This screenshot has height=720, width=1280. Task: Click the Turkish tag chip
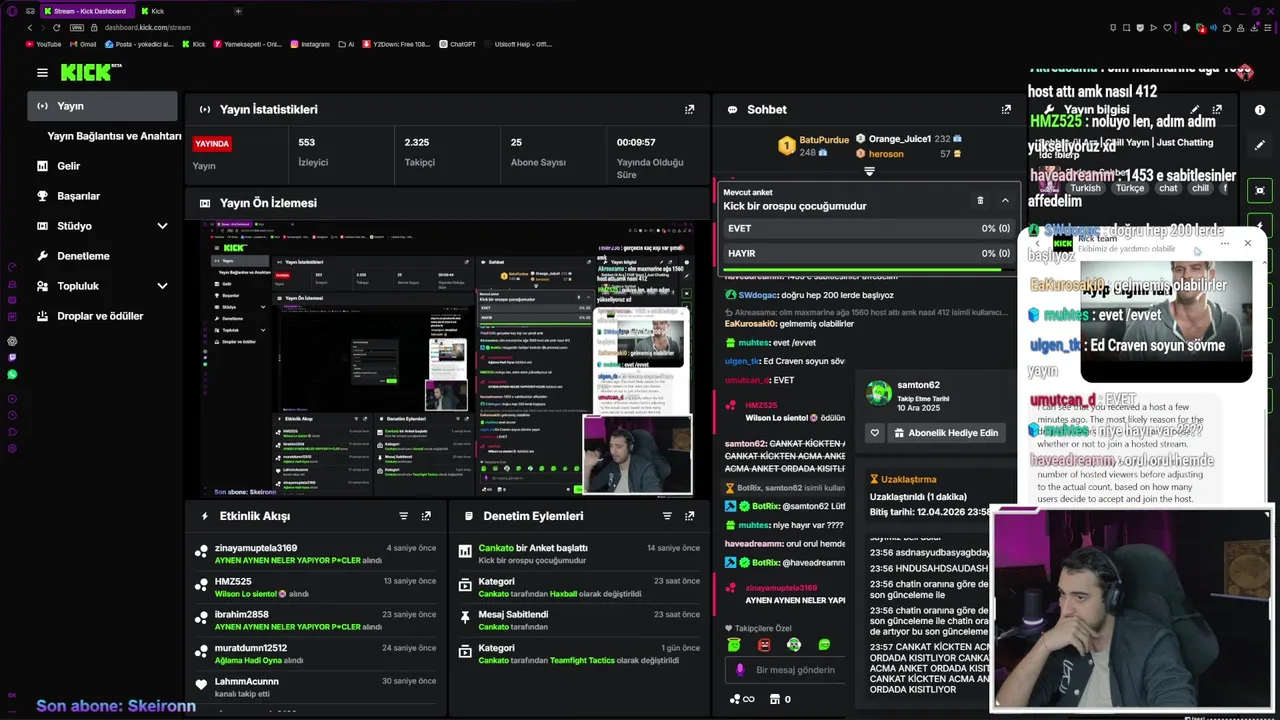[x=1085, y=188]
